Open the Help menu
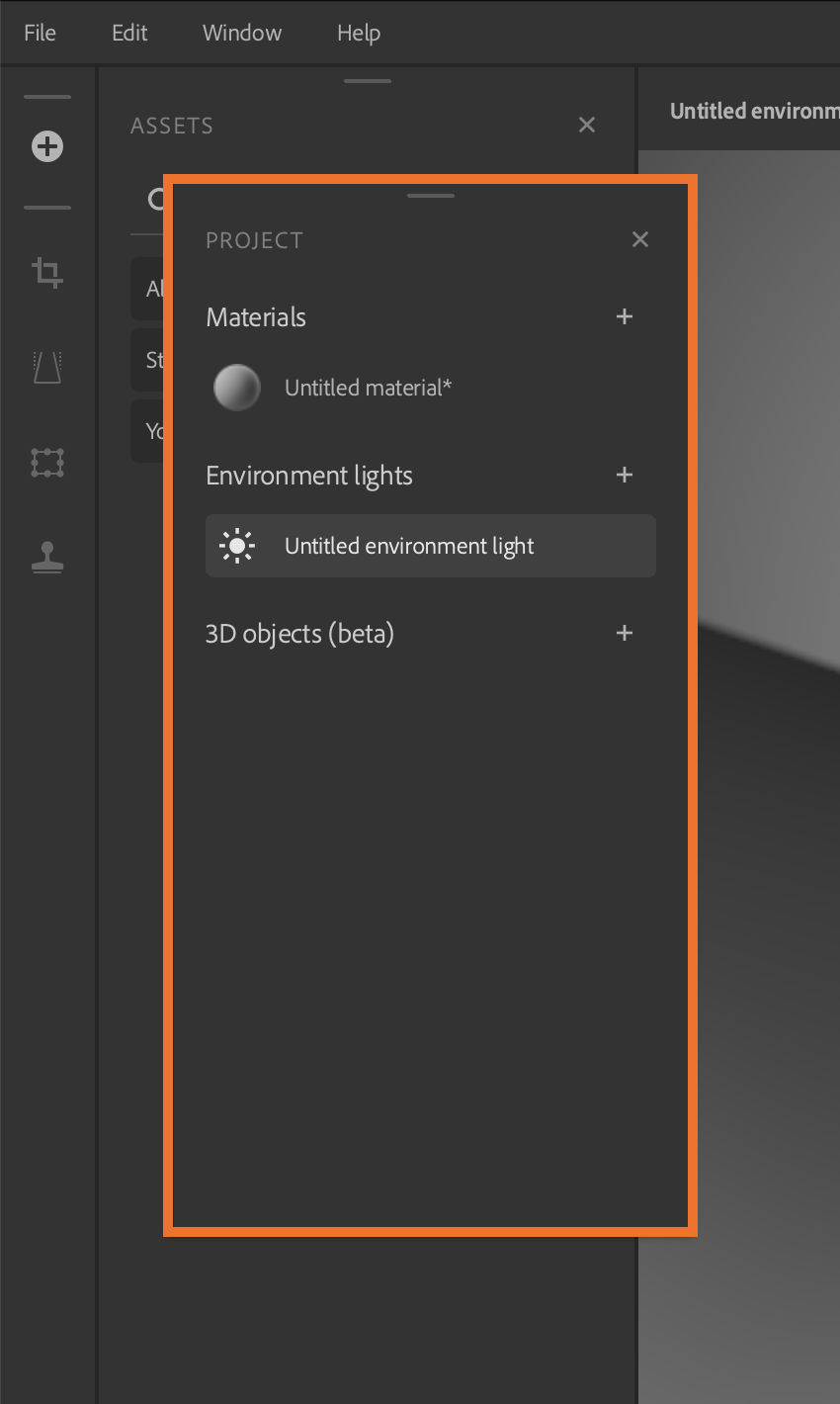This screenshot has width=840, height=1404. tap(358, 33)
